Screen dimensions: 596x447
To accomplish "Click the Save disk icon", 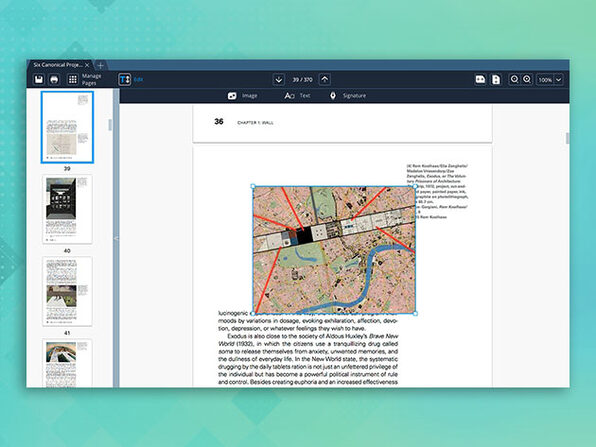I will click(x=39, y=79).
